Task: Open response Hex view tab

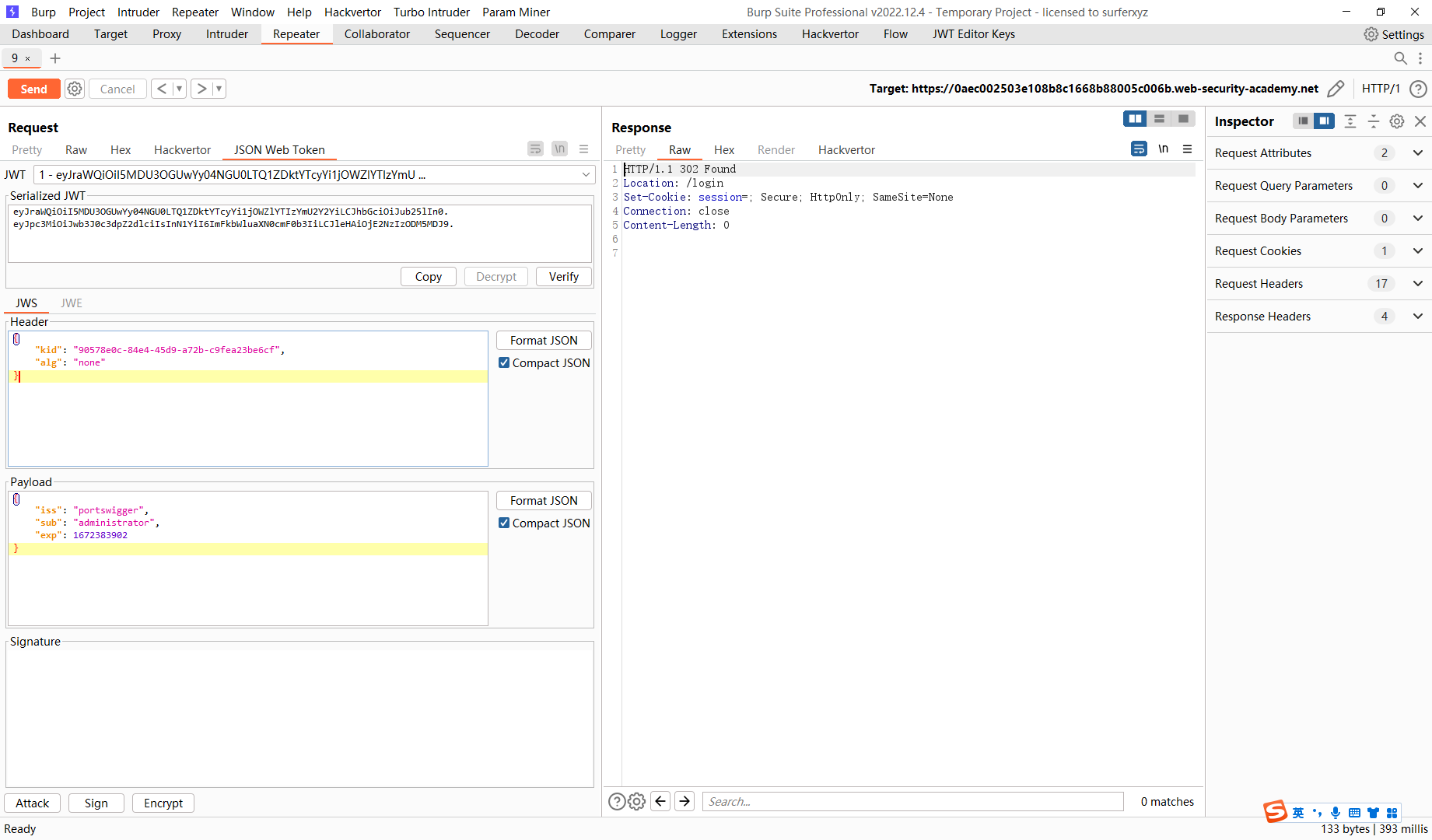Action: tap(724, 150)
